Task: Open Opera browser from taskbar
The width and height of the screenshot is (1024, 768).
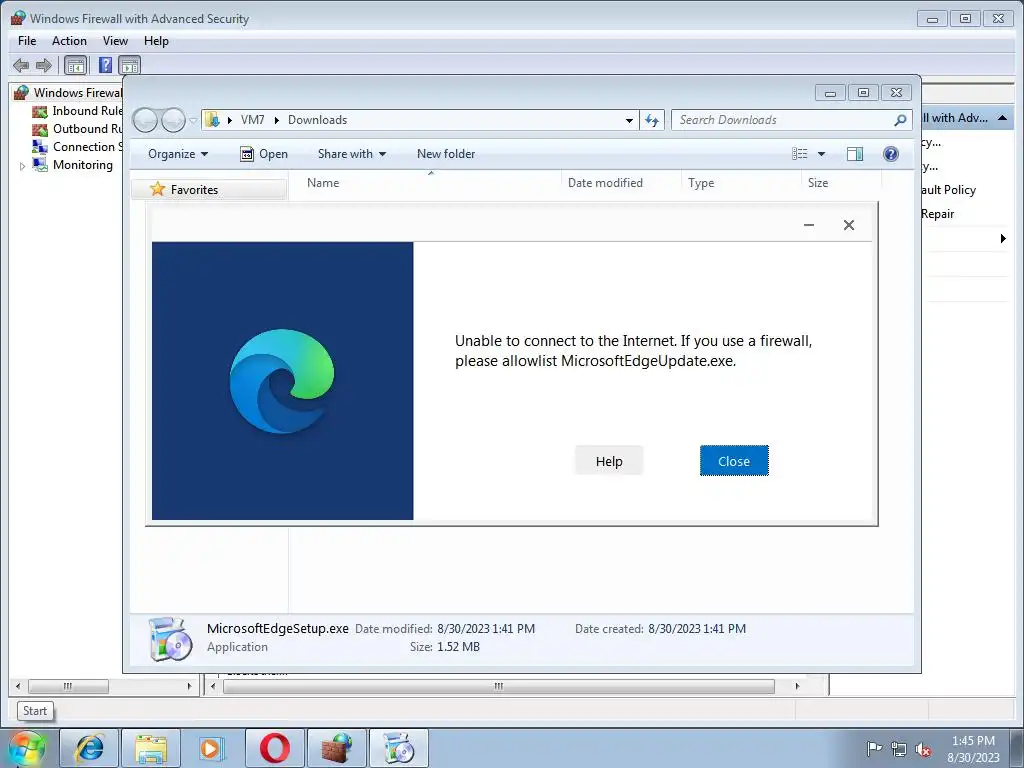Action: (x=275, y=748)
